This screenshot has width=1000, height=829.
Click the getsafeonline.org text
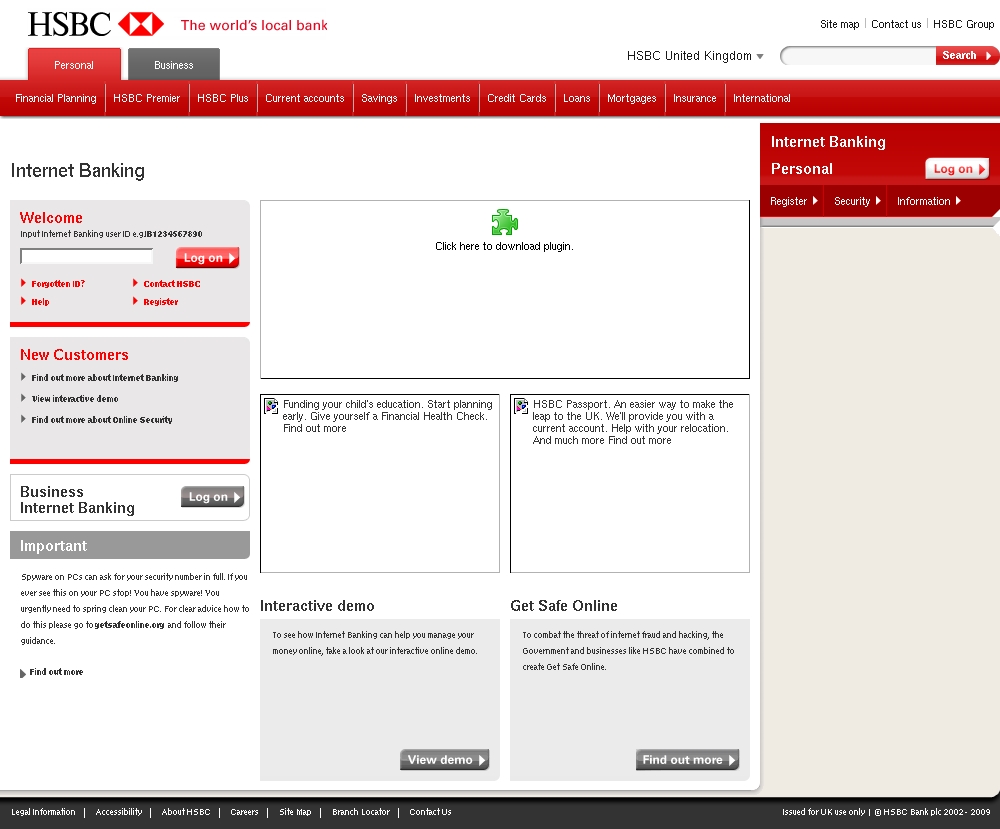click(x=129, y=625)
